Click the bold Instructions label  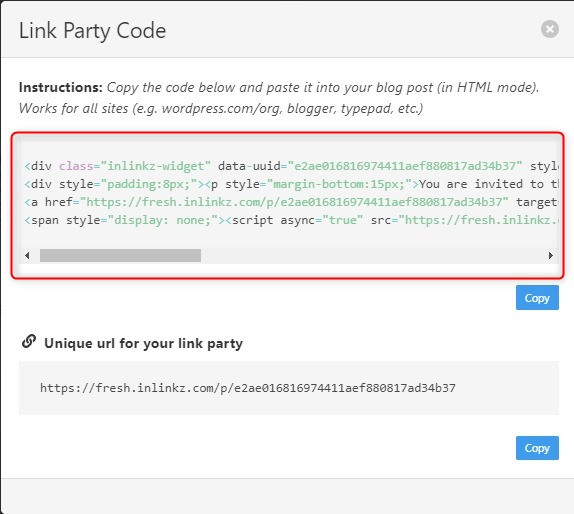tap(60, 87)
